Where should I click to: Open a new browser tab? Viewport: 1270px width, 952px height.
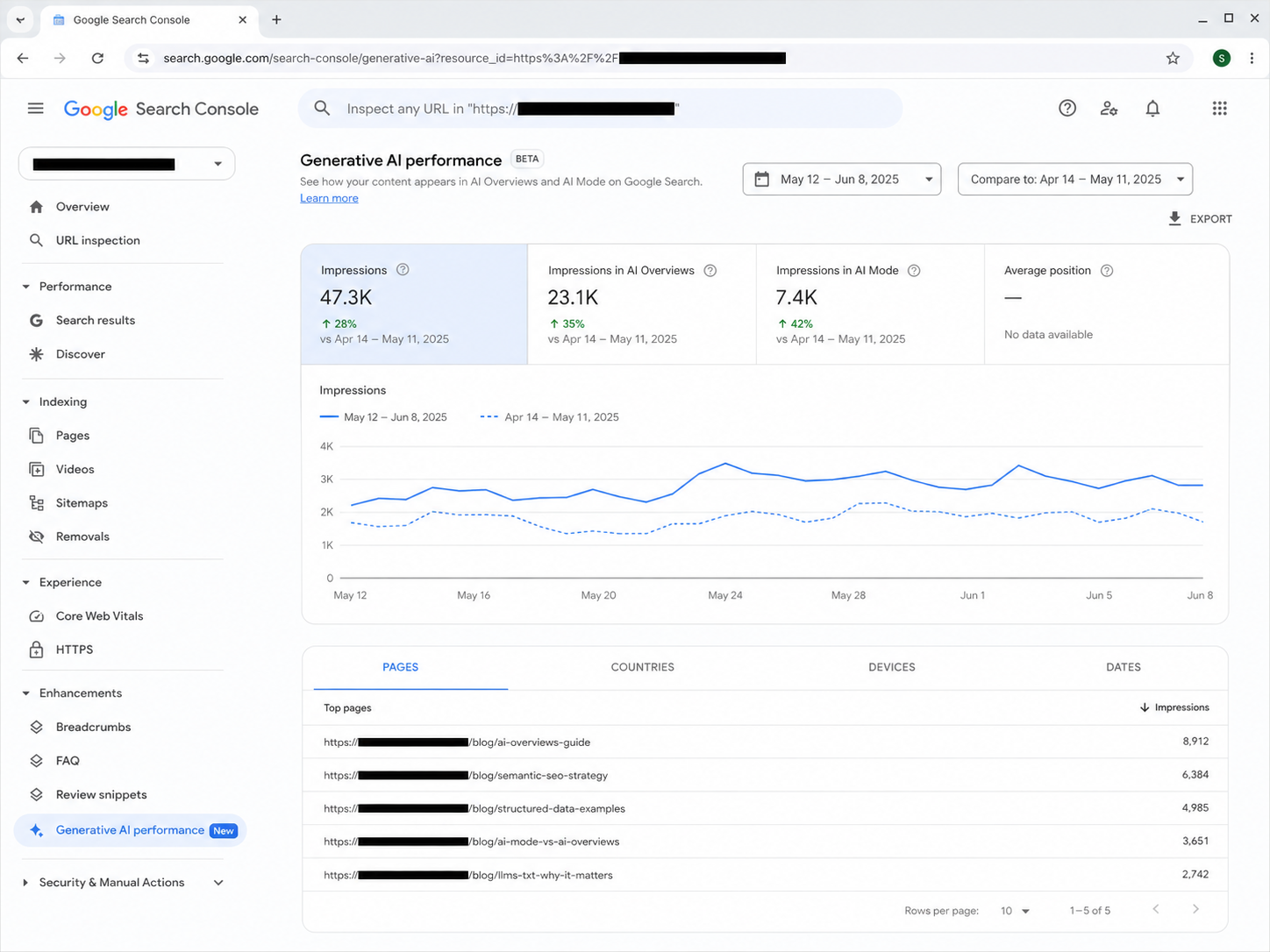[x=276, y=19]
